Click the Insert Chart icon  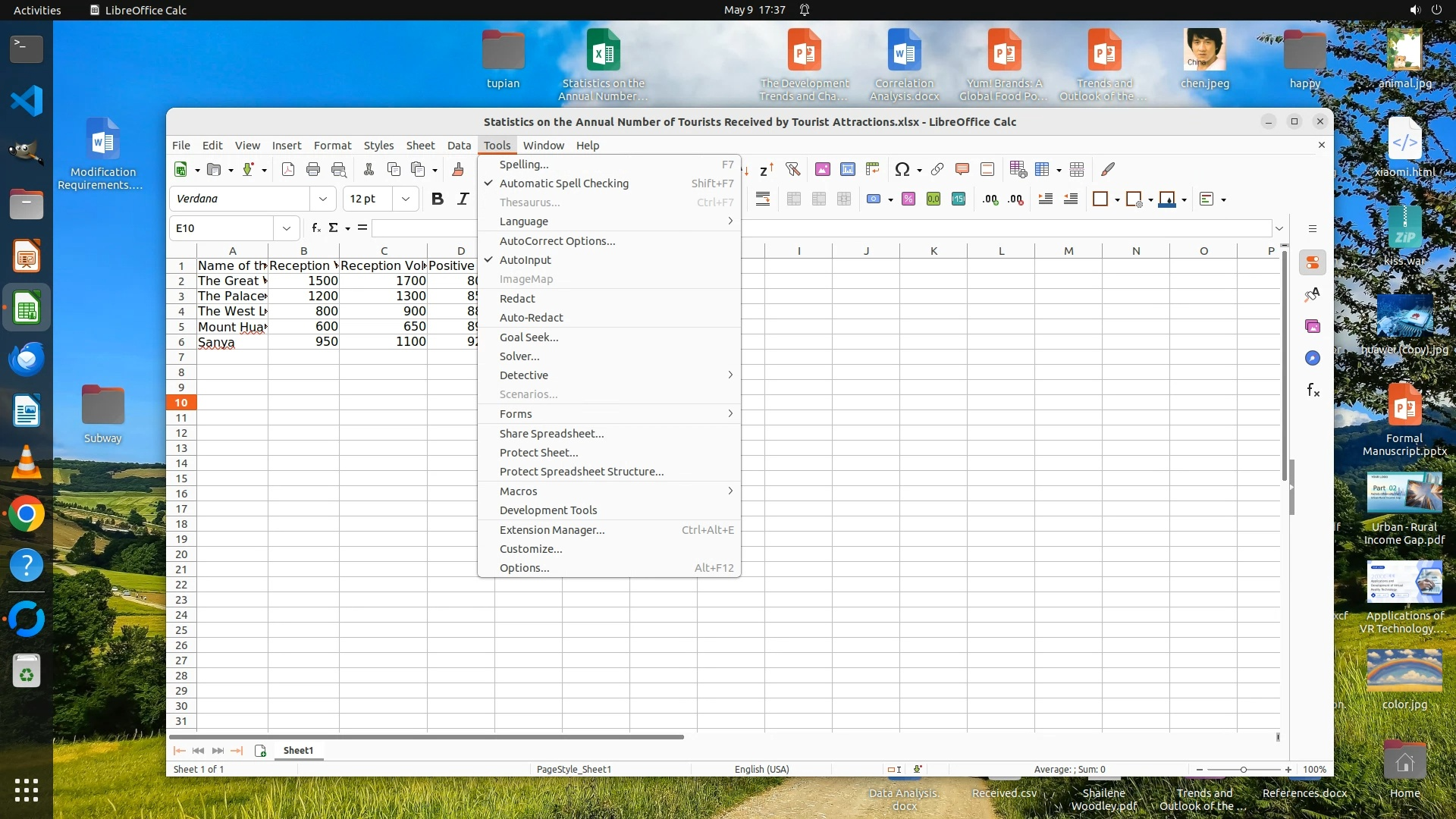tap(848, 169)
